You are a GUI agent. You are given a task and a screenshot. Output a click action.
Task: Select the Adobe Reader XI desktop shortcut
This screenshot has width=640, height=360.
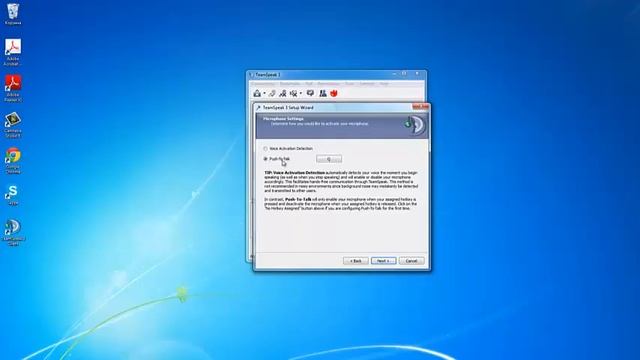13,88
